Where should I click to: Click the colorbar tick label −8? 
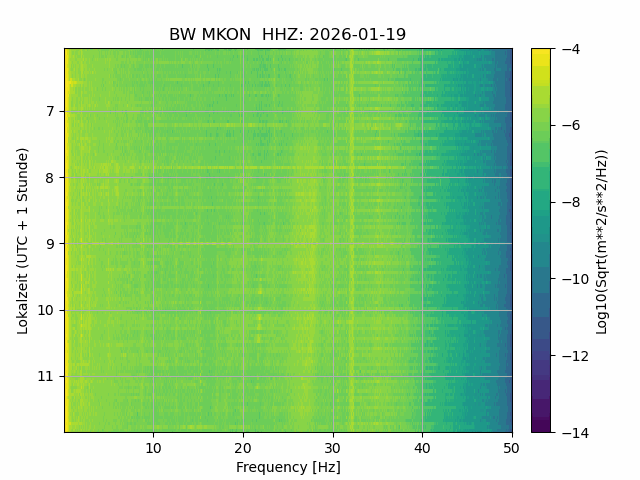pyautogui.click(x=571, y=202)
